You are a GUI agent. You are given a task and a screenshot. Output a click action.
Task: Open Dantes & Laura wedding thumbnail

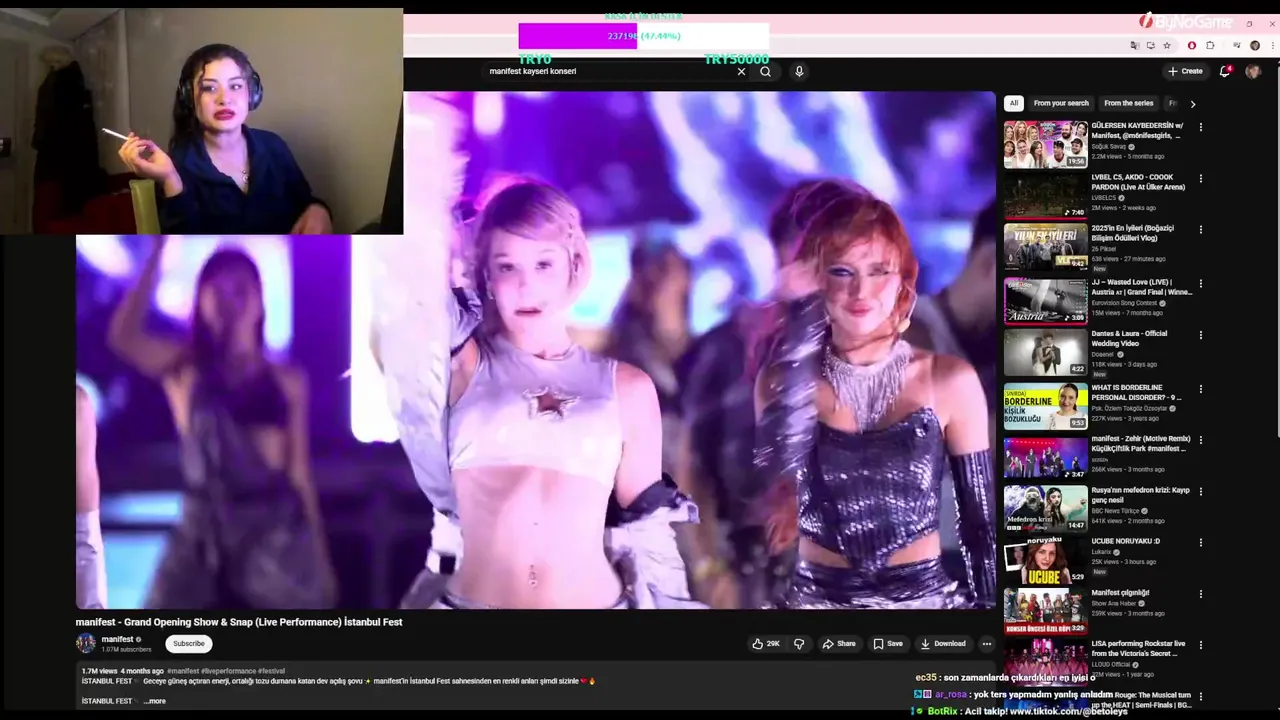(1045, 352)
